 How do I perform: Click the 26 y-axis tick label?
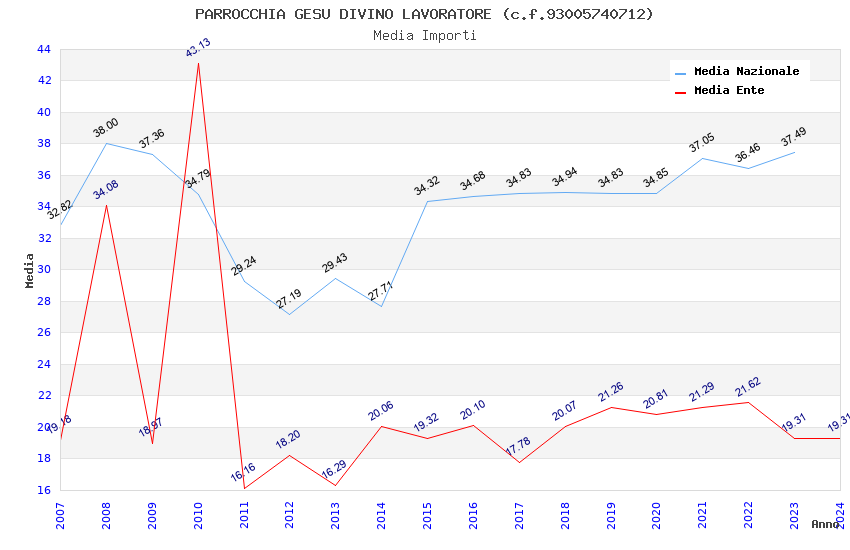44,332
